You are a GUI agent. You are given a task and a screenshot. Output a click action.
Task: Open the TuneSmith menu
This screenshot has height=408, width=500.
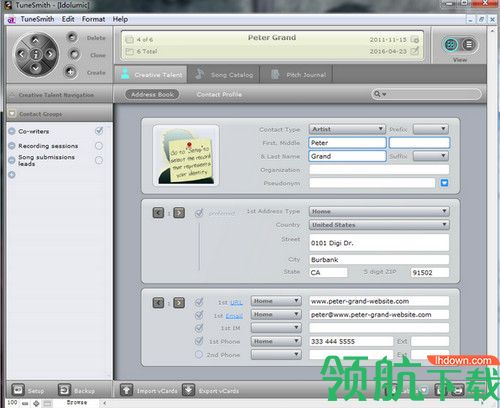tap(37, 19)
